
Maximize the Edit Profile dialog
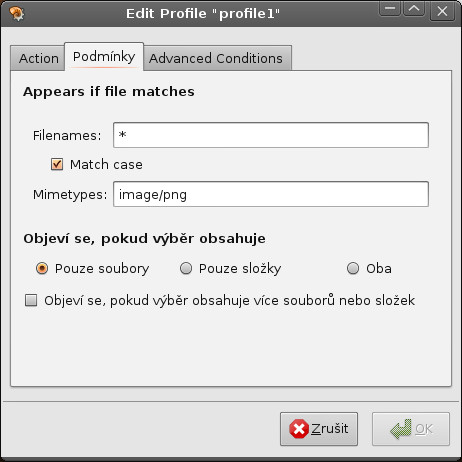coord(414,8)
